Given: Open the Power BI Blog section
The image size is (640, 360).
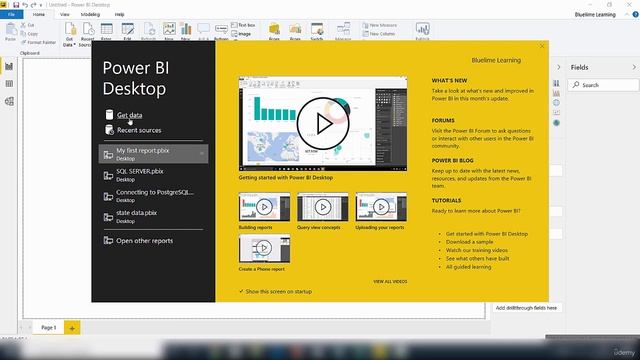Looking at the screenshot, I should pos(453,161).
